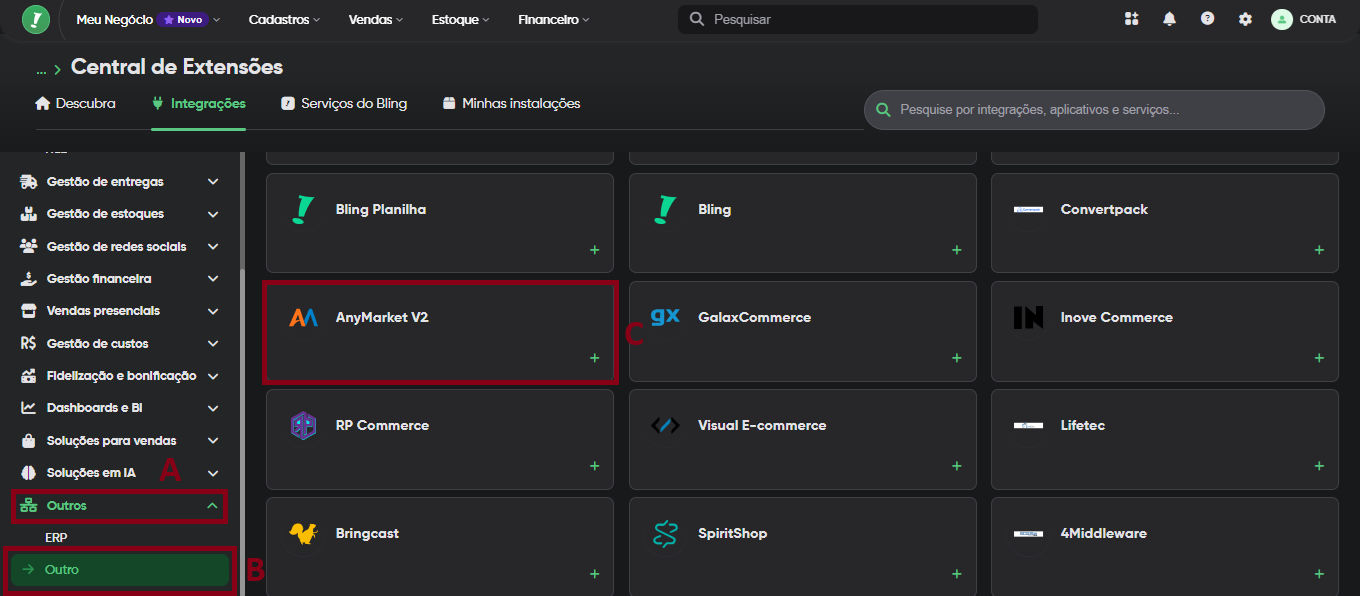1360x596 pixels.
Task: Open the Visual E-commerce card title
Action: pos(762,425)
